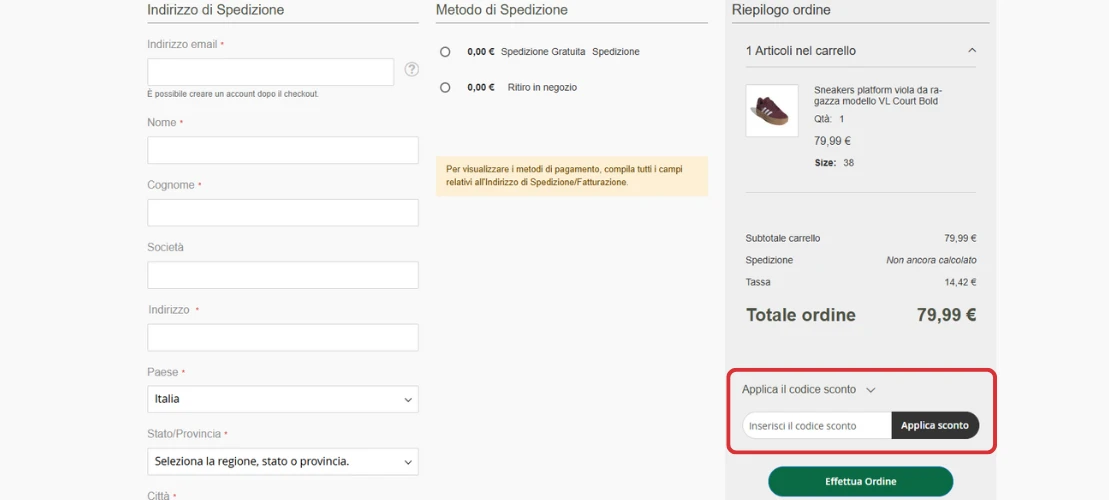Open the sneaker product thumbnail
This screenshot has width=1109, height=500.
tap(772, 110)
